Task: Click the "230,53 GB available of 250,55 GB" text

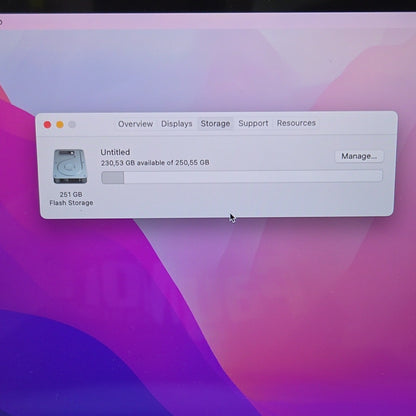Action: click(155, 163)
